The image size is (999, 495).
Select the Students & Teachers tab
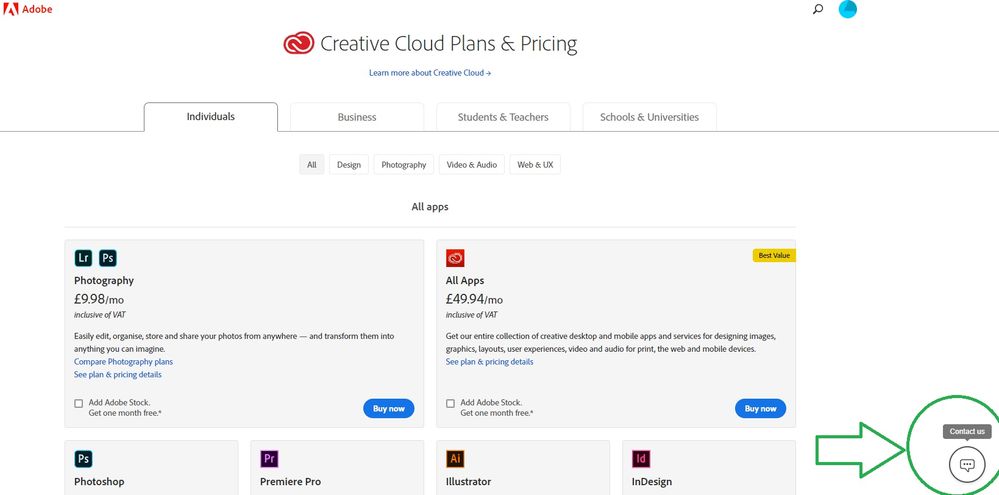pyautogui.click(x=503, y=117)
